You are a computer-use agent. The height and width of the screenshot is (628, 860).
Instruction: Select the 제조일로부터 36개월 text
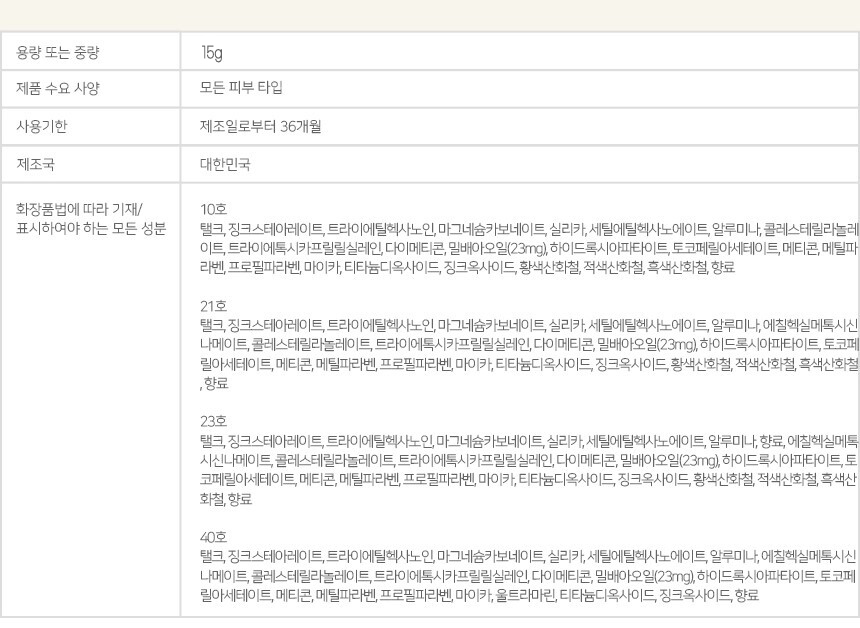tap(260, 126)
